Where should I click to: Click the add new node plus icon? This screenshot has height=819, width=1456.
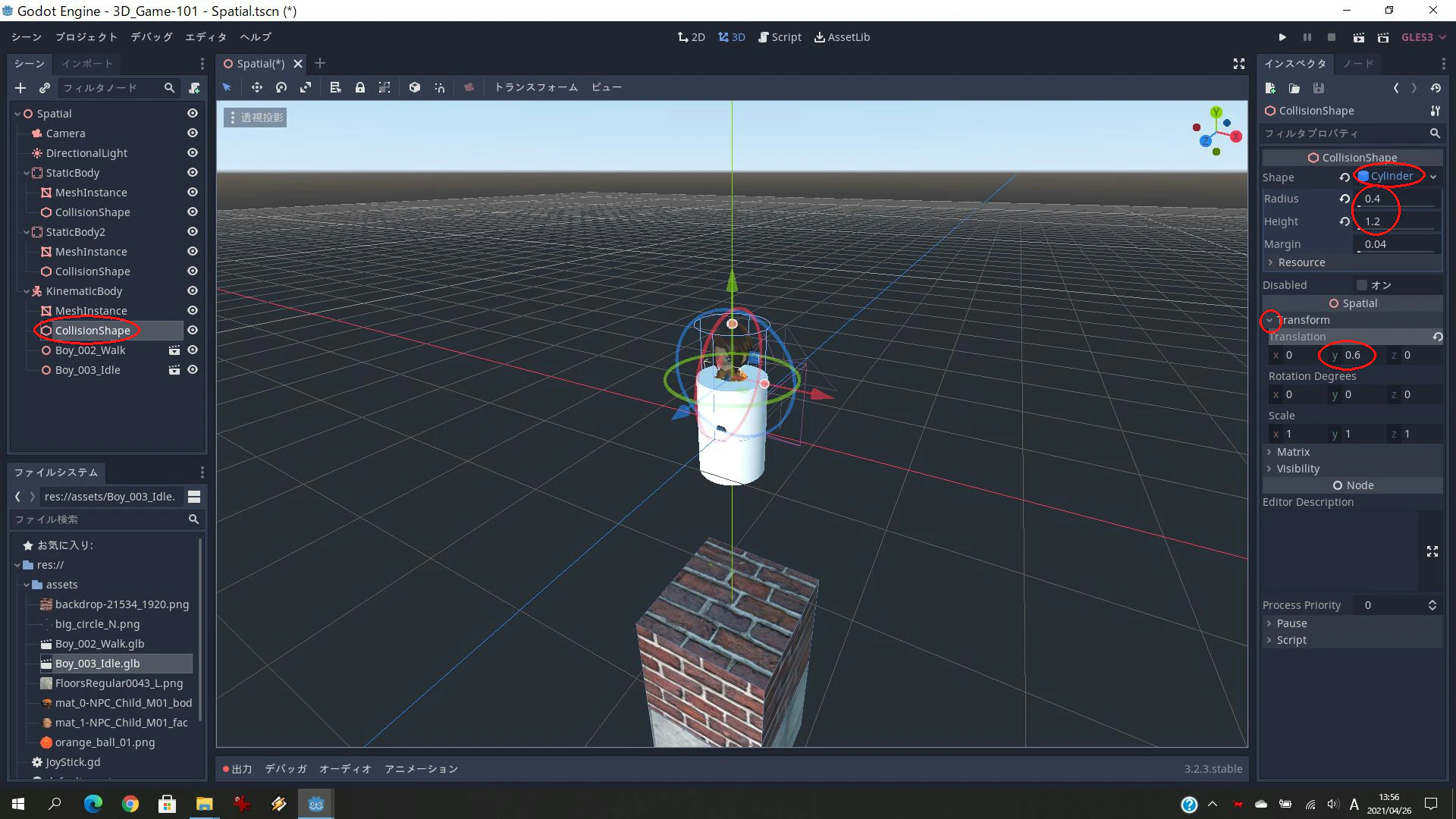[20, 88]
